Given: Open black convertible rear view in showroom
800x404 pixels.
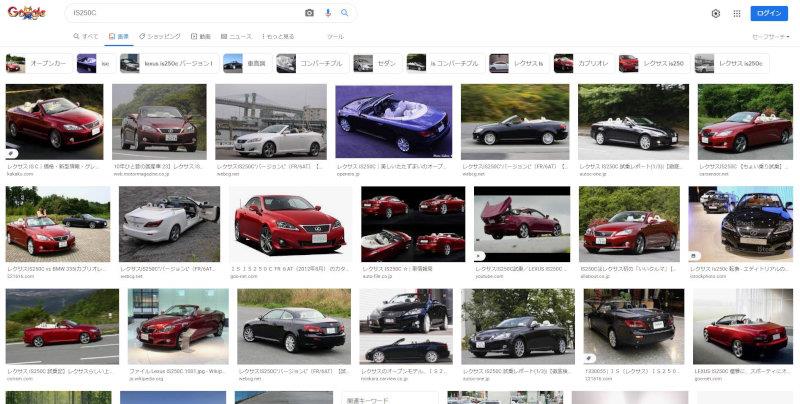Looking at the screenshot, I should point(634,326).
